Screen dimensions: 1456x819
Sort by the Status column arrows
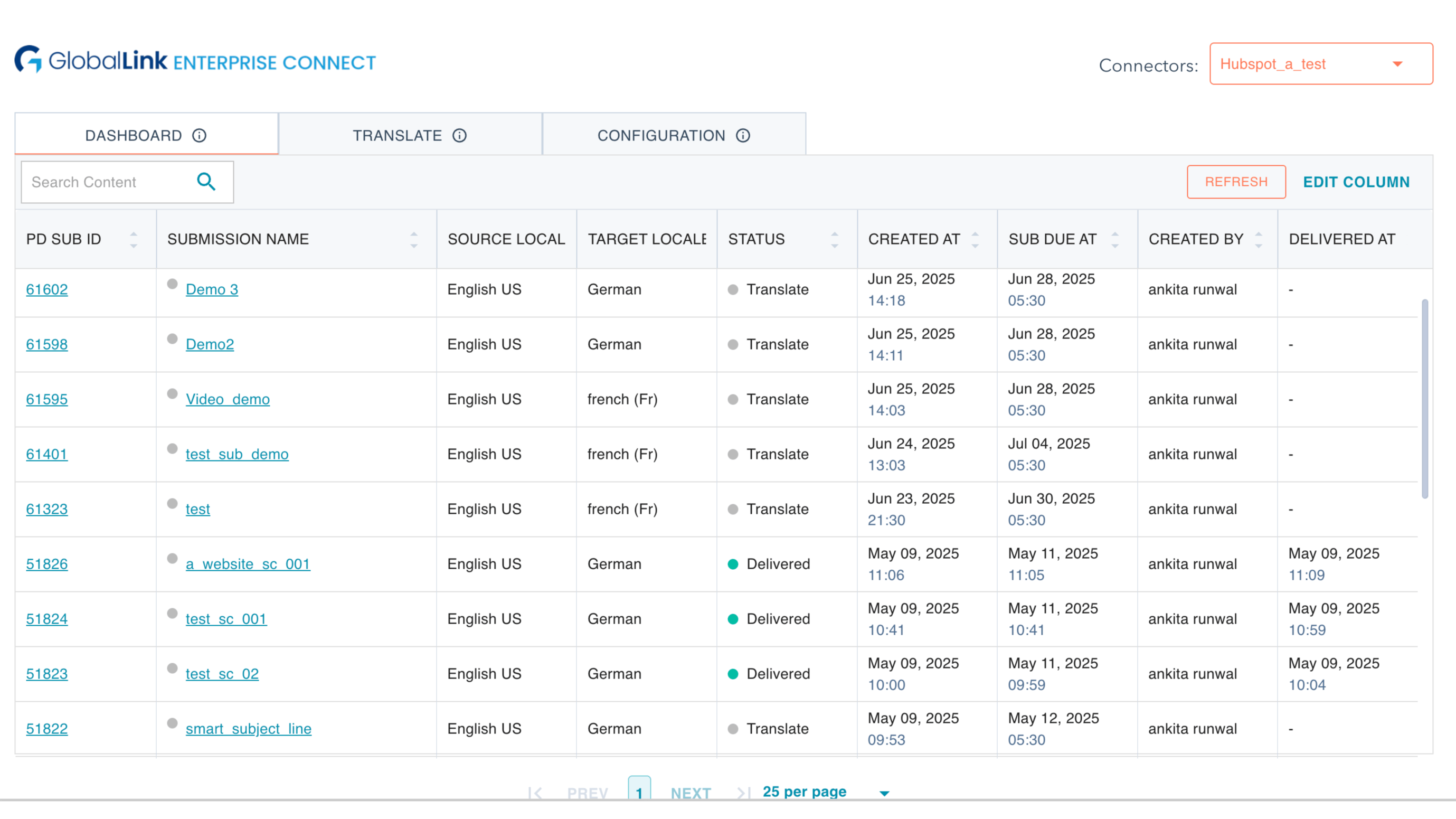point(834,240)
